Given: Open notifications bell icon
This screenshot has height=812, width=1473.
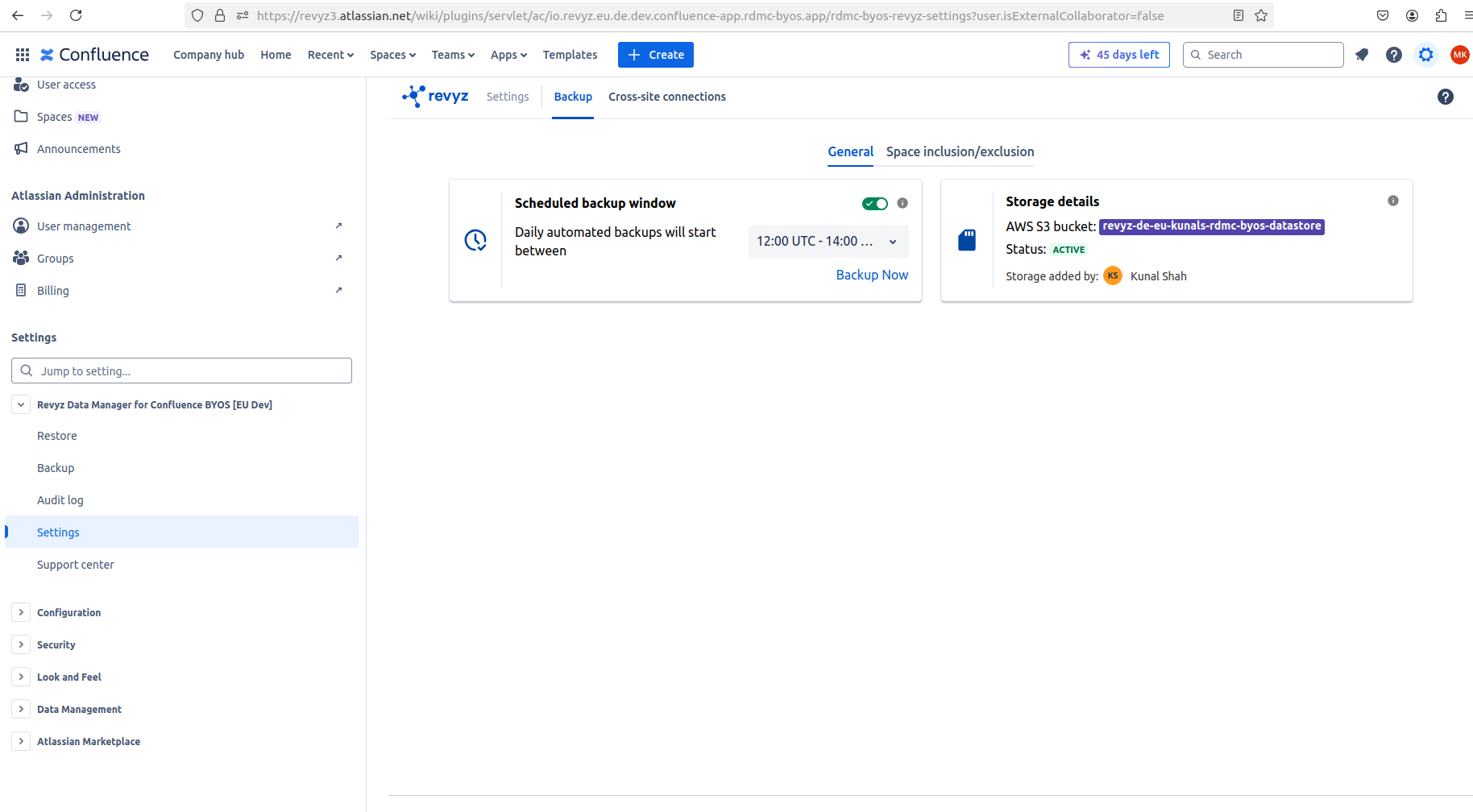Looking at the screenshot, I should 1362,55.
